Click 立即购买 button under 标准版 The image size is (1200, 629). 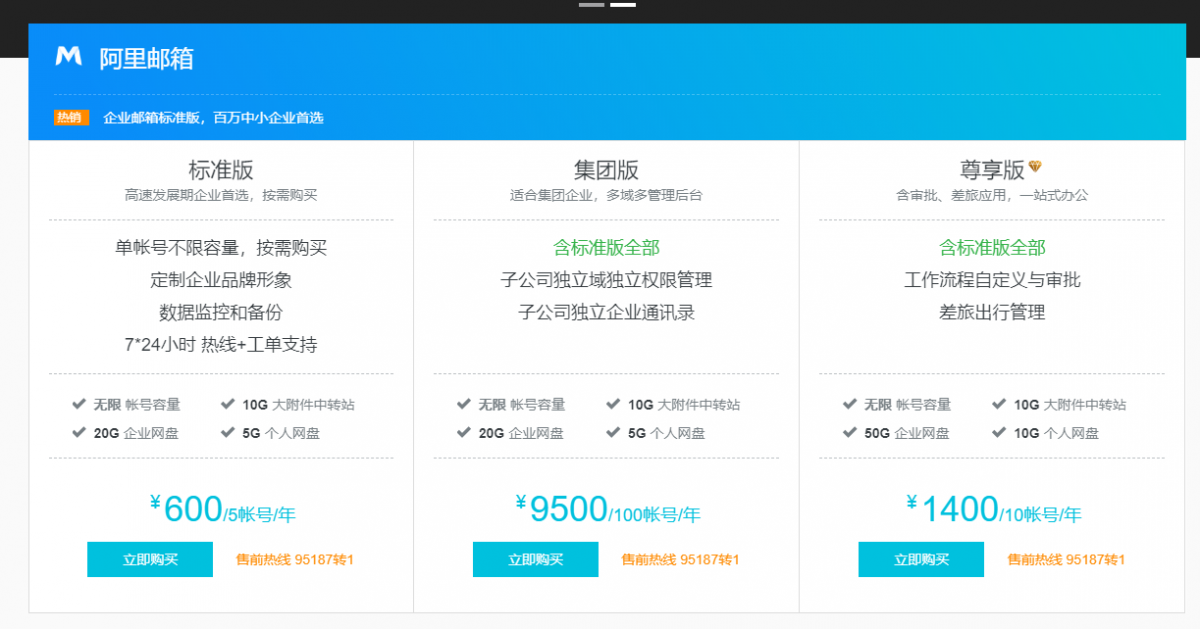150,559
